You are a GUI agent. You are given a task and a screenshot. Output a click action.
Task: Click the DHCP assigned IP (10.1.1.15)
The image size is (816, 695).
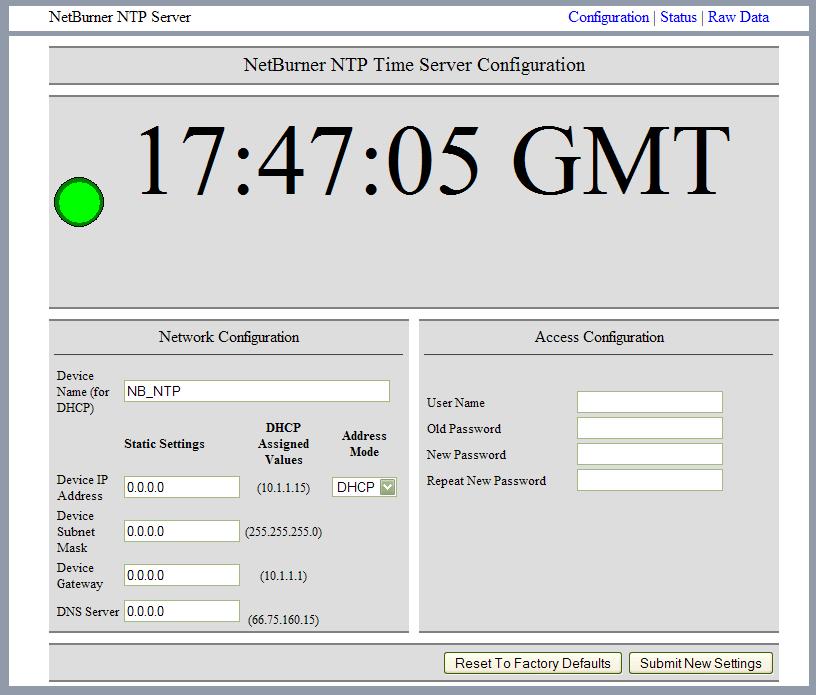pos(284,488)
